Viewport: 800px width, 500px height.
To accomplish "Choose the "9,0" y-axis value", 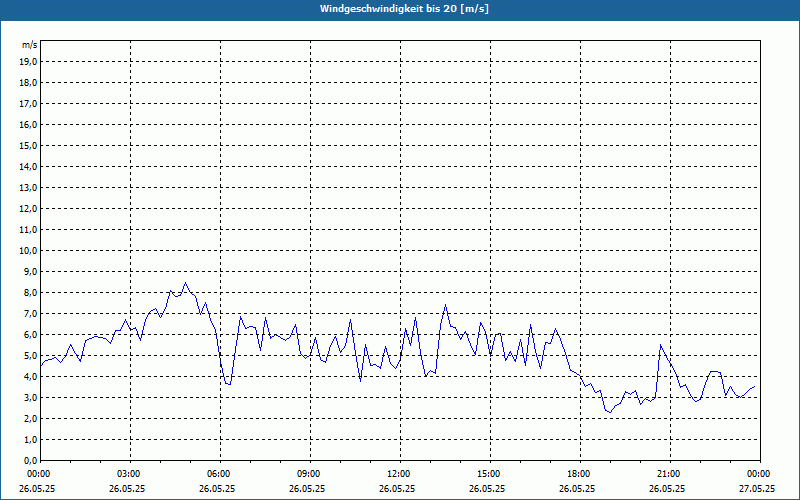I will (x=30, y=271).
